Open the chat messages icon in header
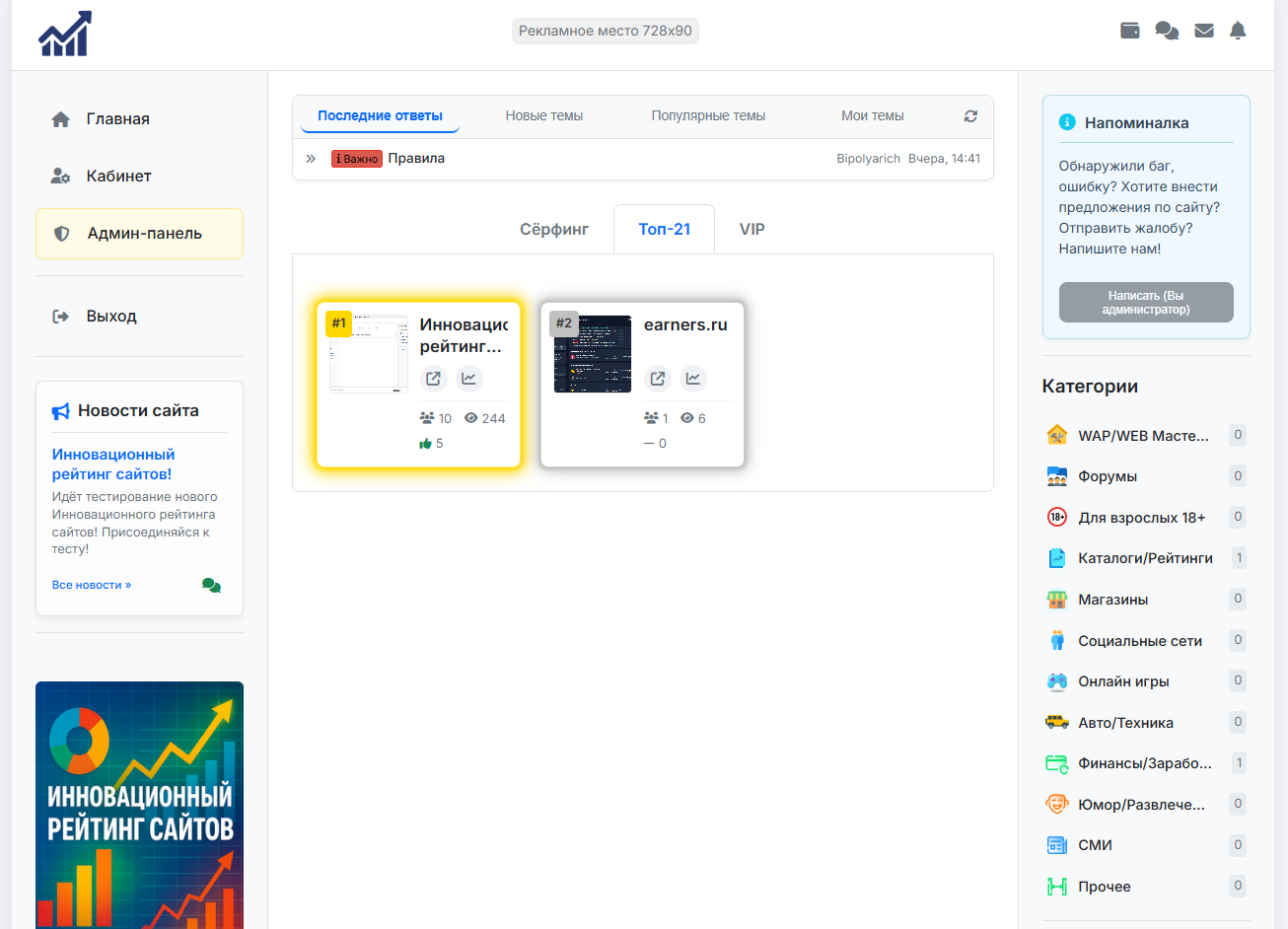The height and width of the screenshot is (929, 1288). pyautogui.click(x=1167, y=31)
